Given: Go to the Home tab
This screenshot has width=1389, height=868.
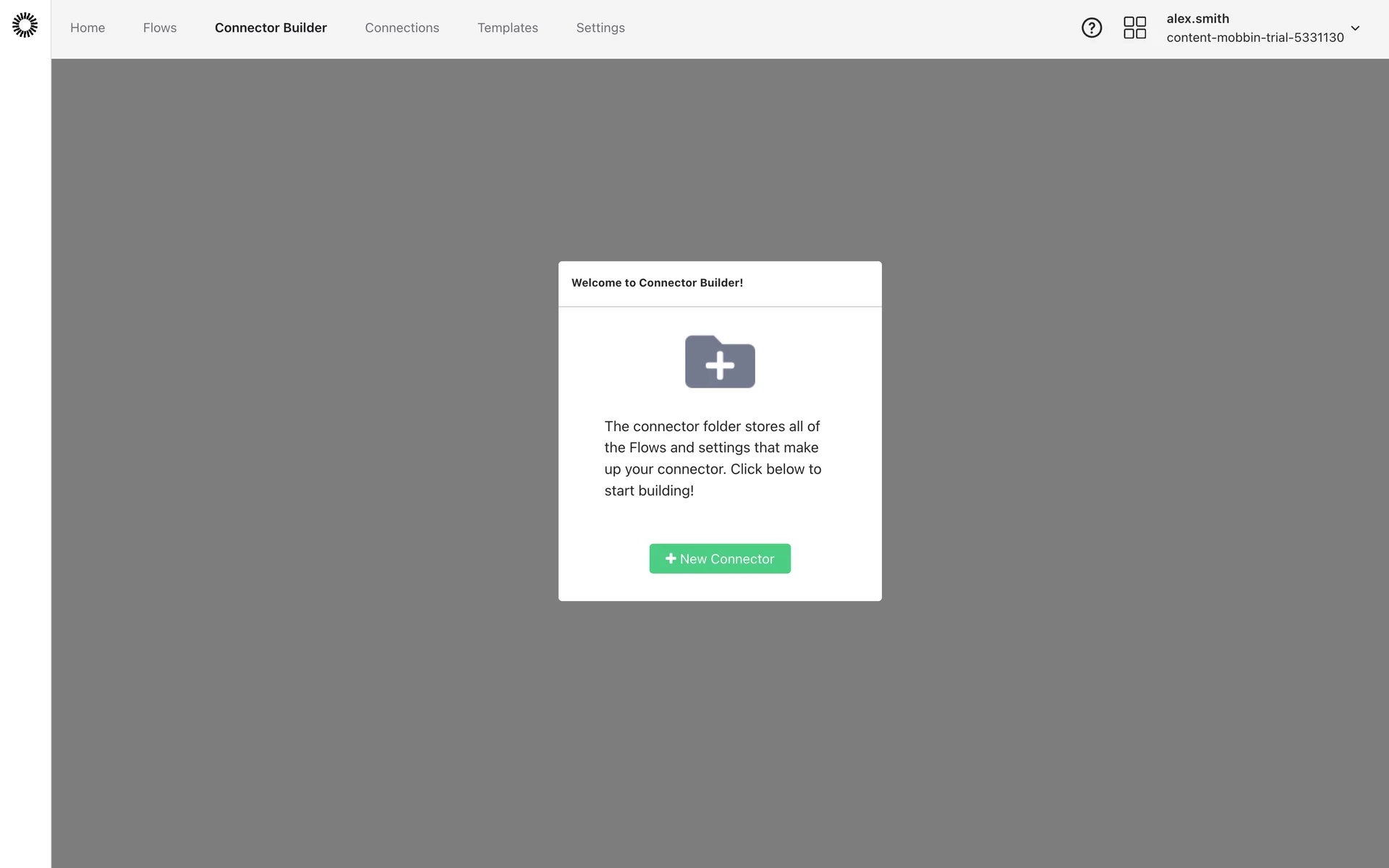Looking at the screenshot, I should pos(88,27).
